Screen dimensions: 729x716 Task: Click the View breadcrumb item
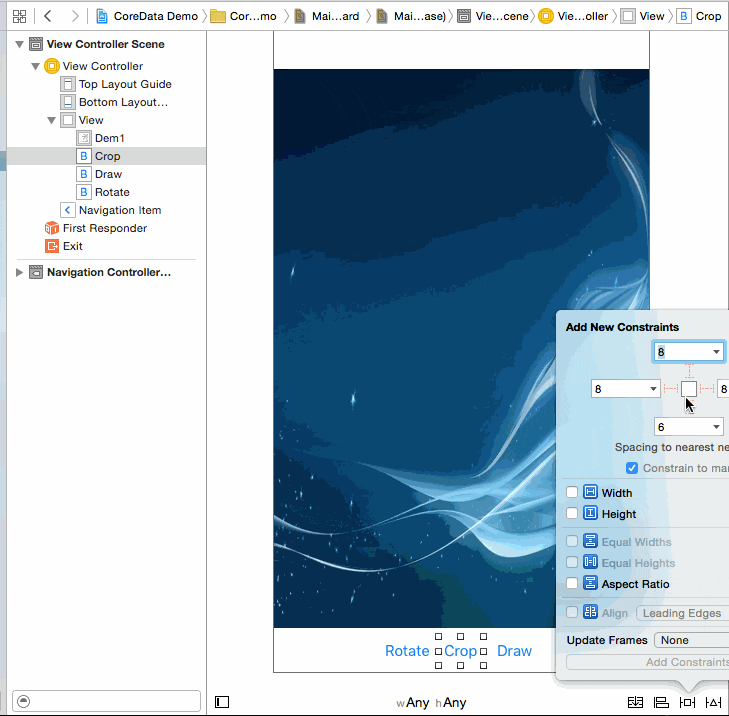(x=643, y=16)
